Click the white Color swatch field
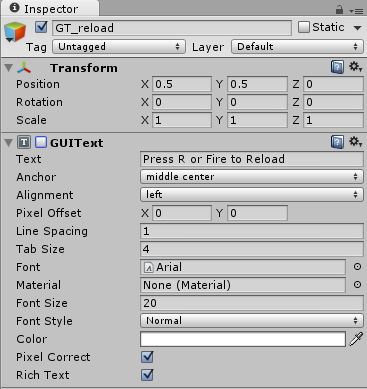The height and width of the screenshot is (389, 367). [x=243, y=339]
